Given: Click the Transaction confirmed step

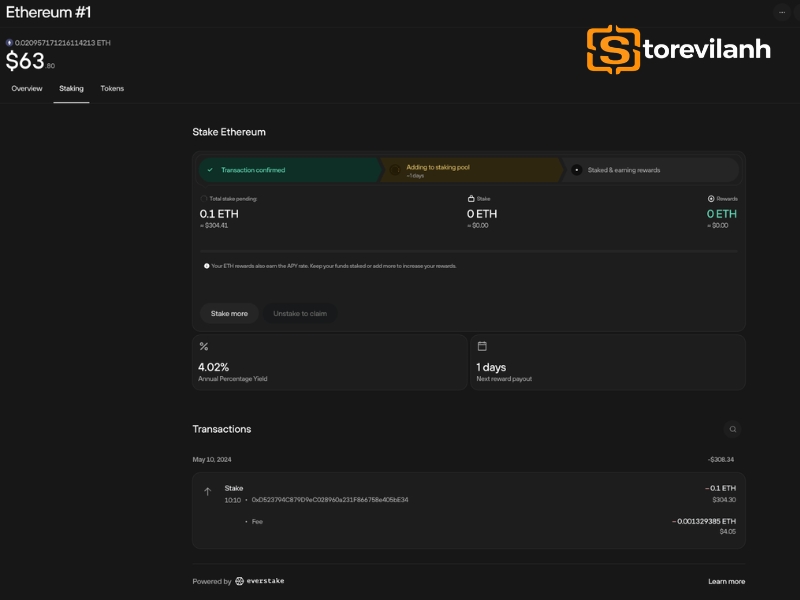Looking at the screenshot, I should pyautogui.click(x=290, y=170).
